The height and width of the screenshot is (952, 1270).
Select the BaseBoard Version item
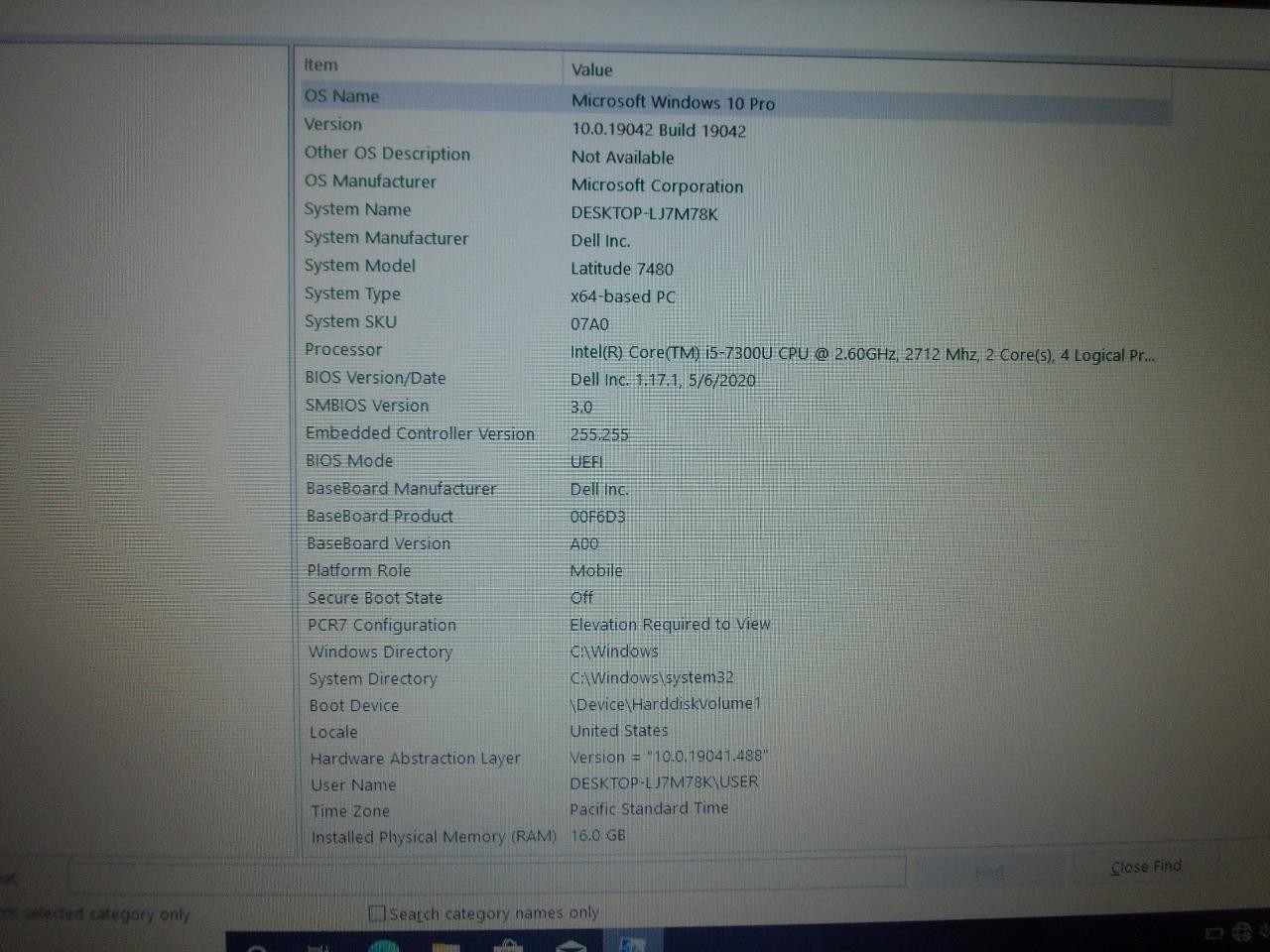pyautogui.click(x=378, y=543)
